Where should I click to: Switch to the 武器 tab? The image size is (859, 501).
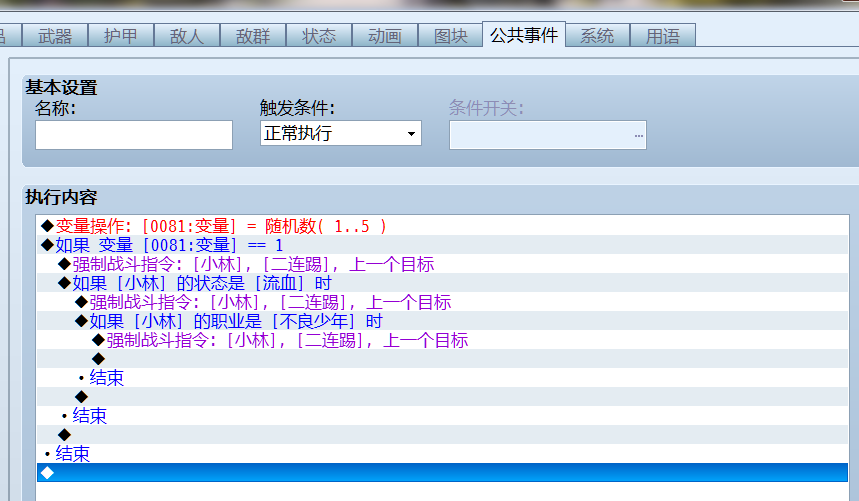pos(55,36)
